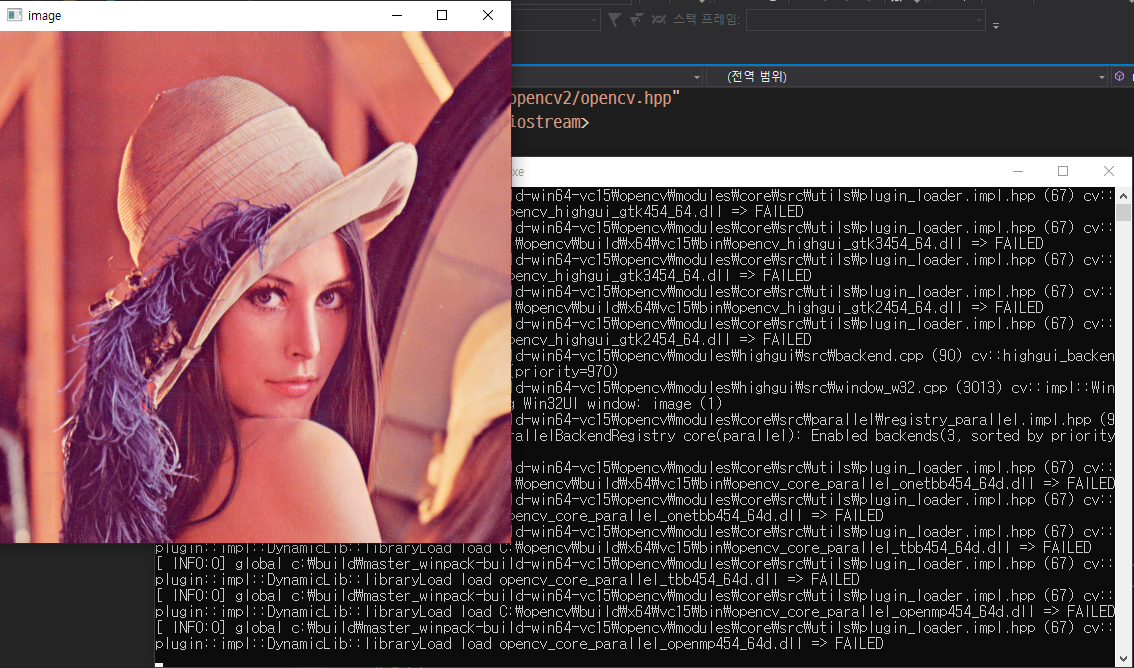Click the console scrollbar down arrow
The height and width of the screenshot is (668, 1134).
(x=1123, y=658)
